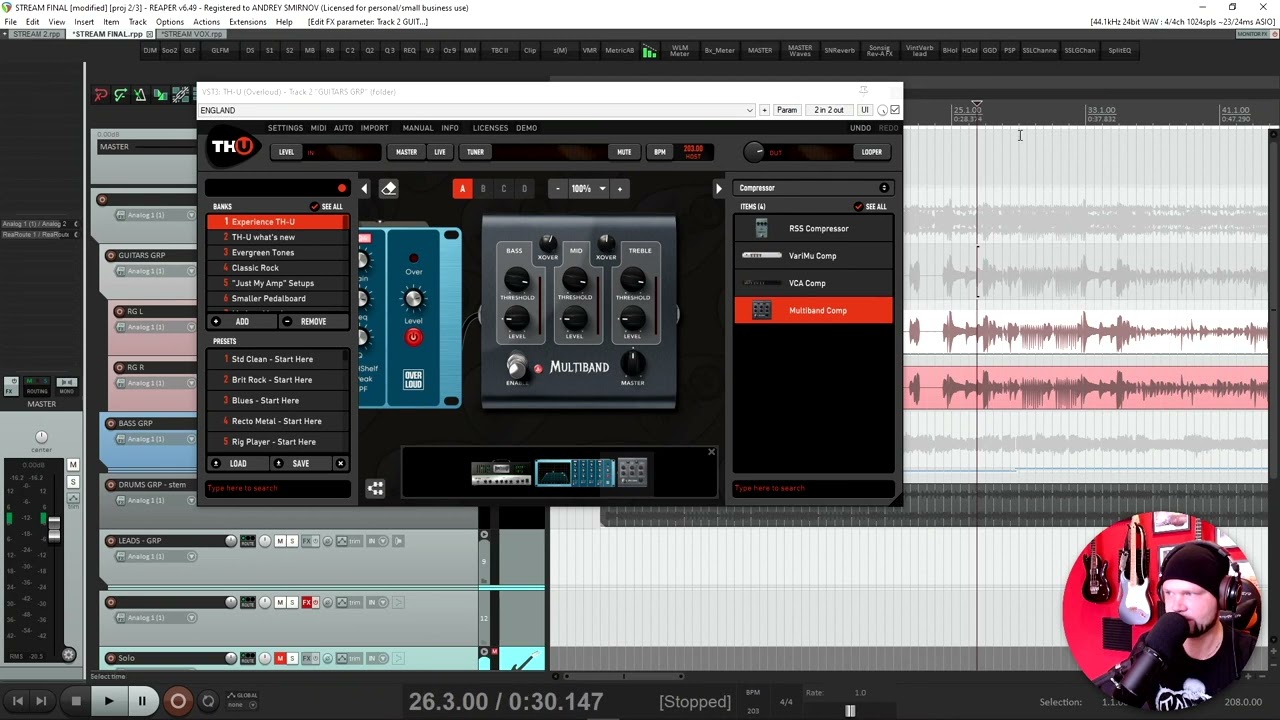The width and height of the screenshot is (1280, 720).
Task: Open Reaper Extensions menu
Action: (x=248, y=21)
